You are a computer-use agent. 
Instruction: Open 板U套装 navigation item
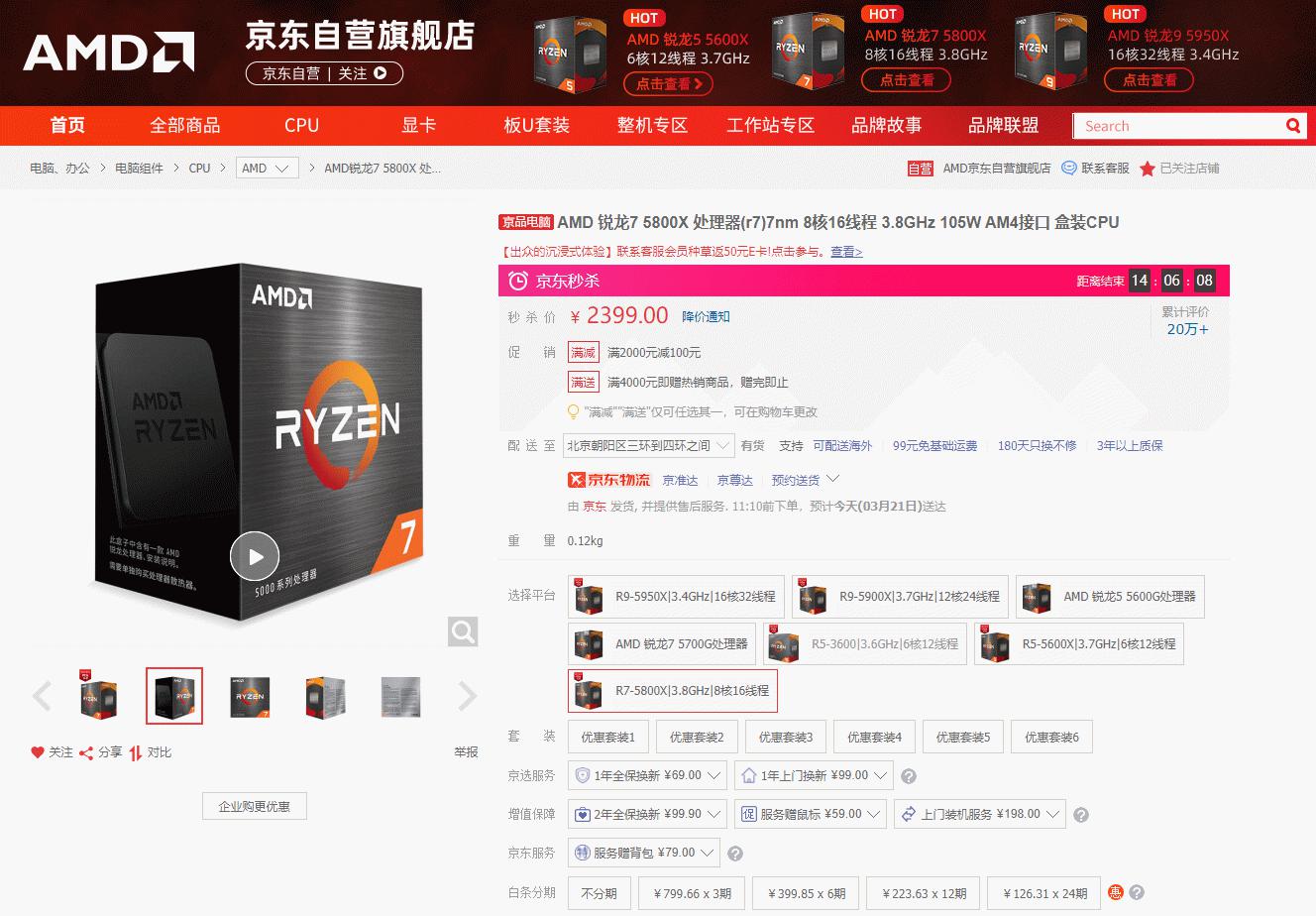point(537,125)
